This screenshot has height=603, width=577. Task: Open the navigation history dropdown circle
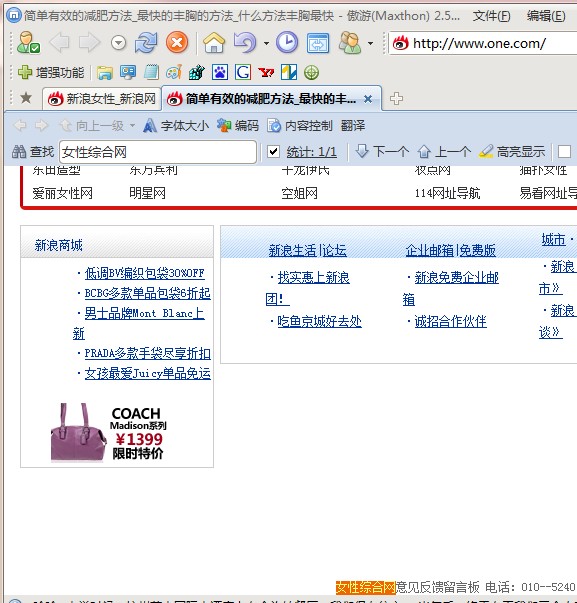pos(118,43)
